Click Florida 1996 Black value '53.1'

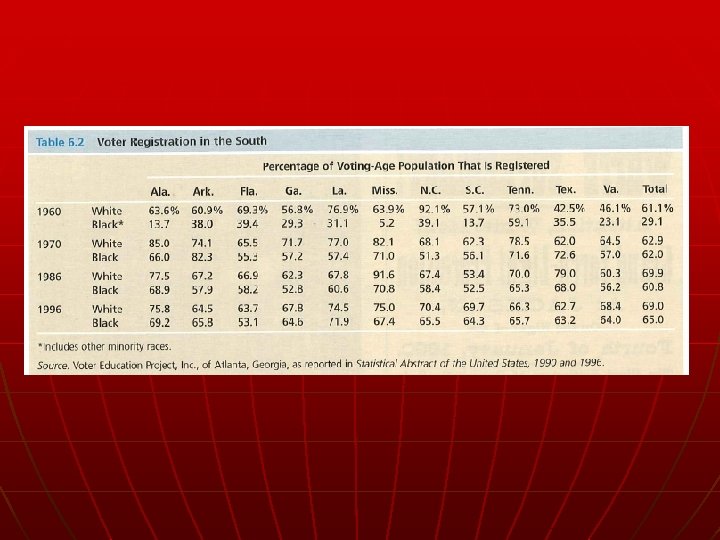[248, 322]
